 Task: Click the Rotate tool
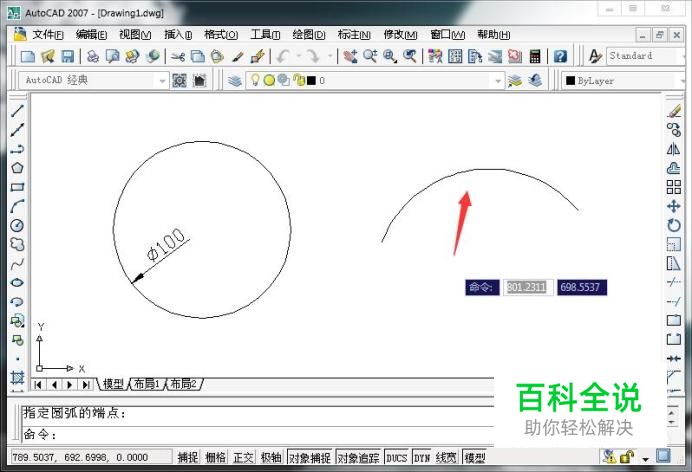point(673,225)
